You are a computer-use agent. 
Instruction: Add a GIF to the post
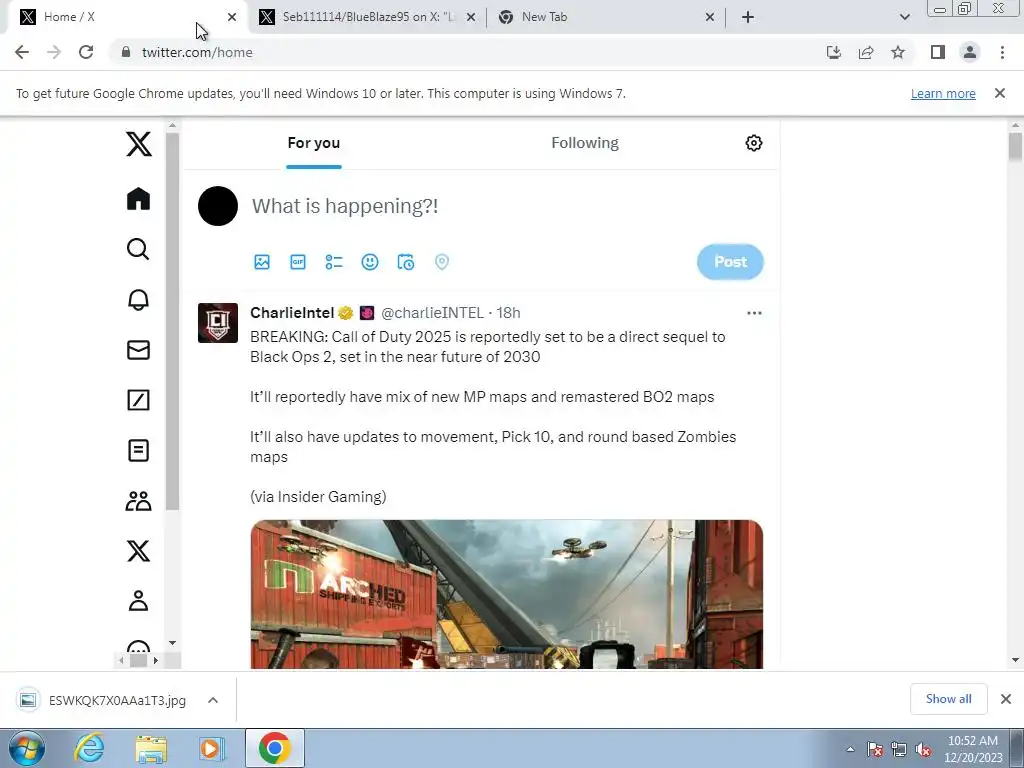click(298, 262)
